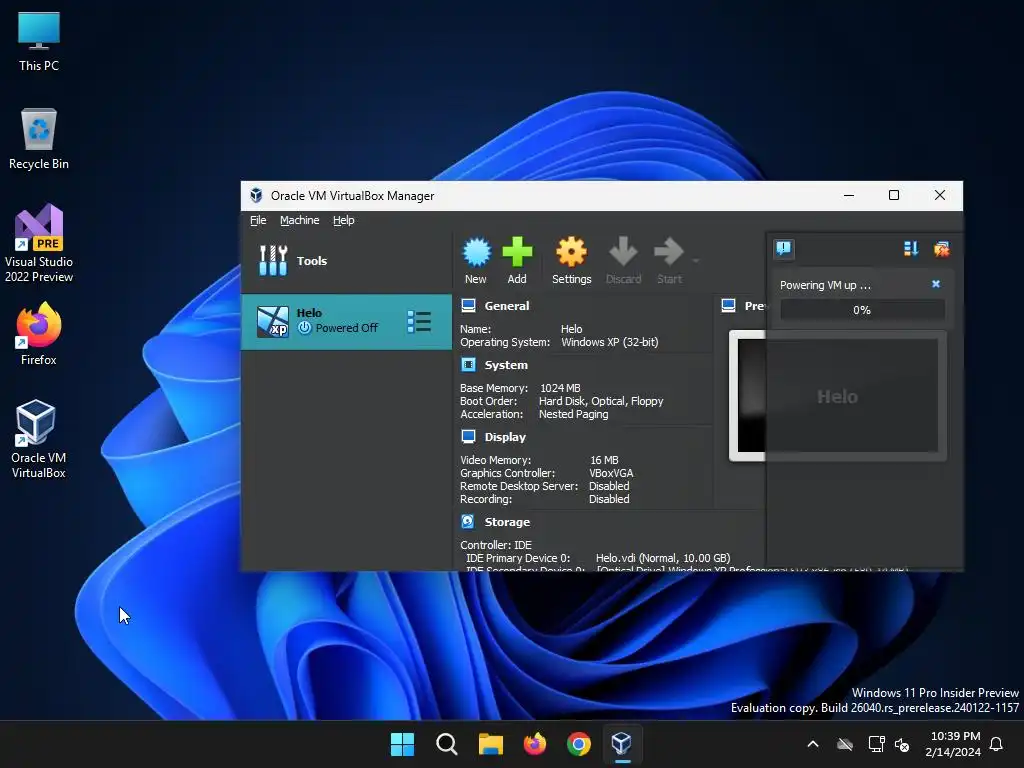1024x768 pixels.
Task: Select the Firefox desktop shortcut
Action: coord(39,334)
